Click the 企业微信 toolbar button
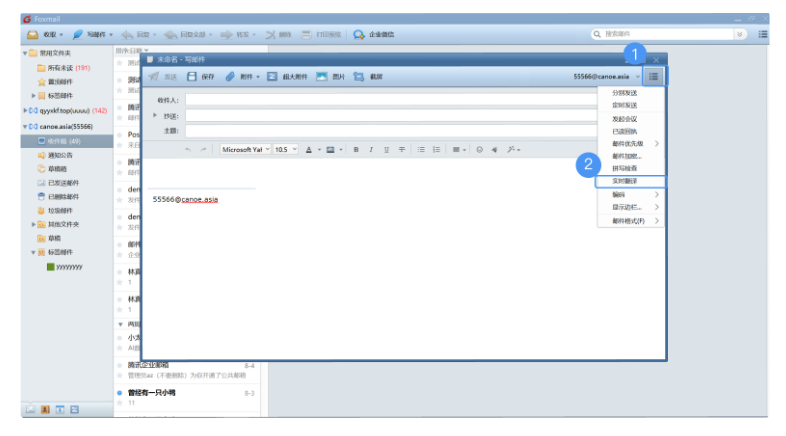 (x=373, y=35)
